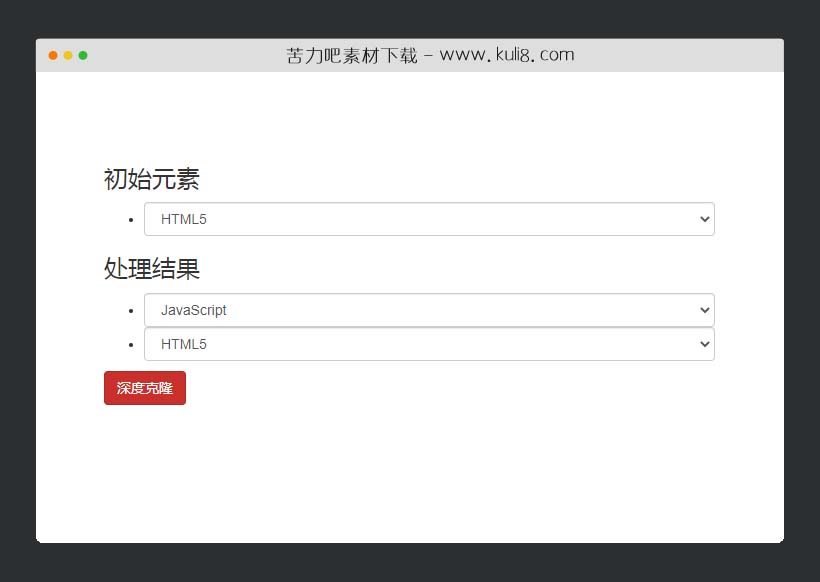Viewport: 820px width, 582px height.
Task: Select the JavaScript option text in its select box
Action: pos(193,310)
